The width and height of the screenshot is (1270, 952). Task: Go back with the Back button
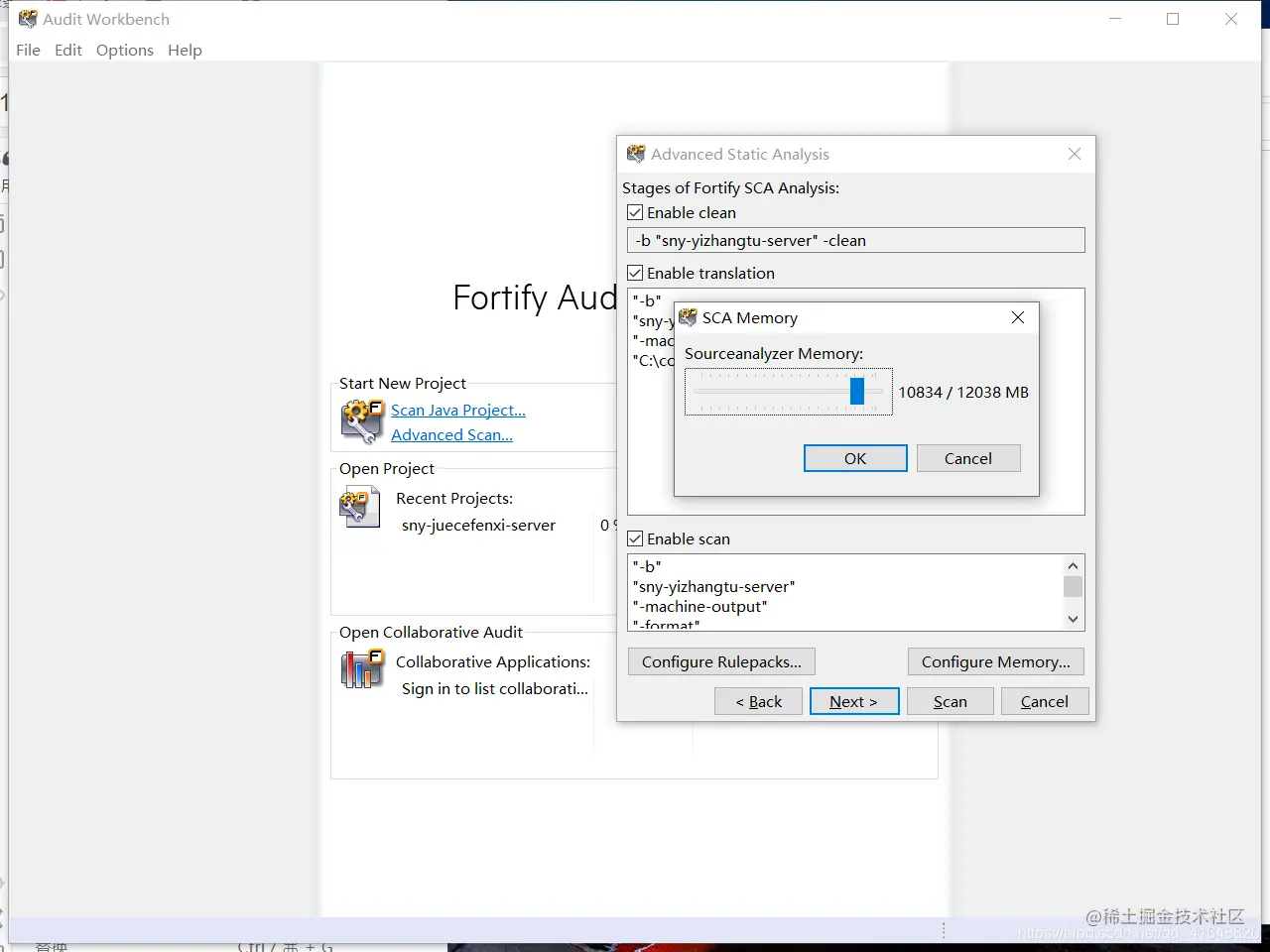[x=758, y=701]
